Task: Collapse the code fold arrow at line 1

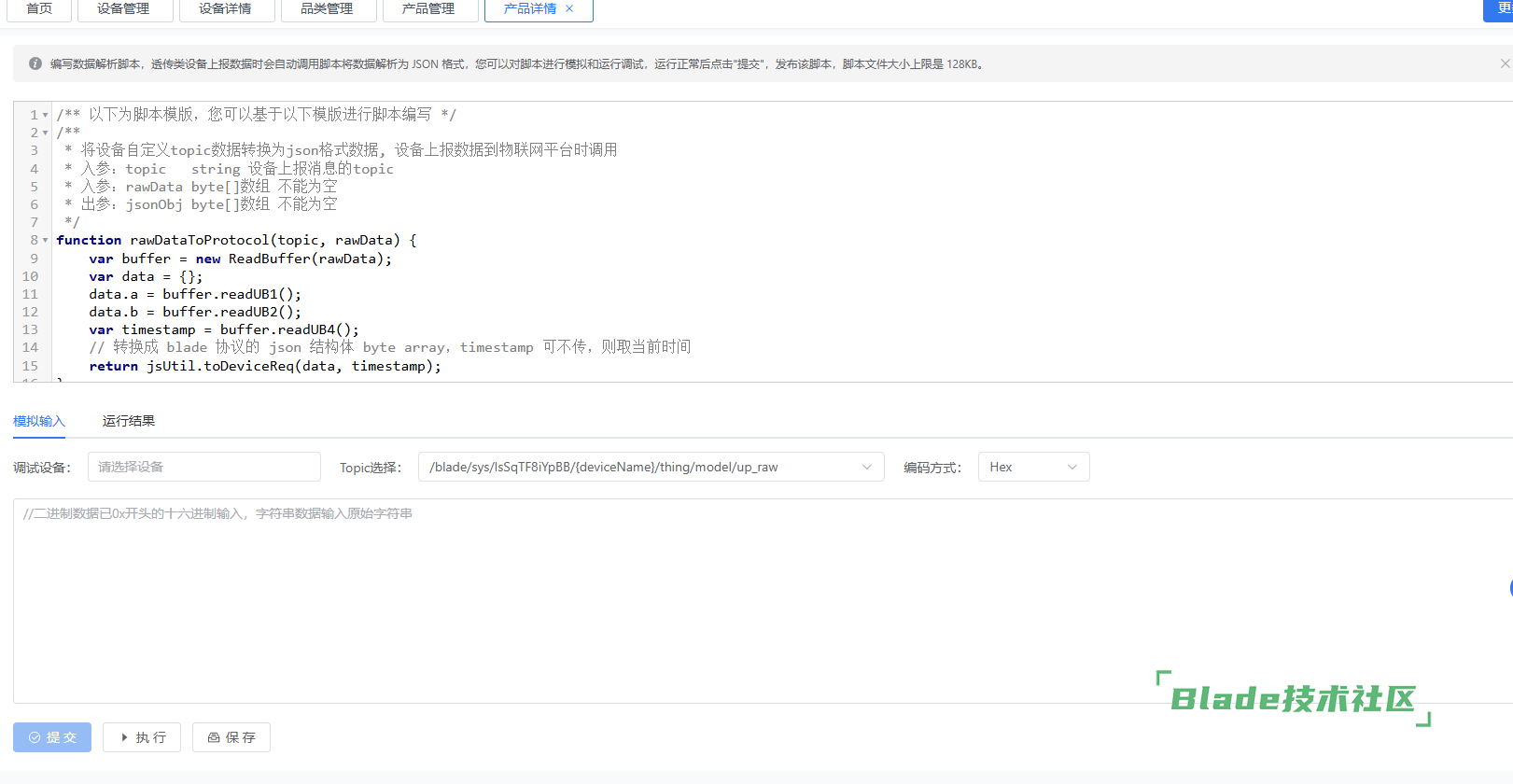Action: click(x=45, y=115)
